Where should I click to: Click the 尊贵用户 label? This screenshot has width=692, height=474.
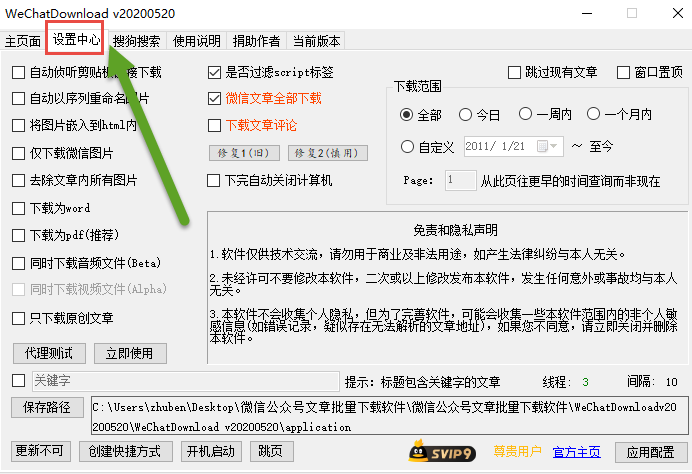(517, 451)
